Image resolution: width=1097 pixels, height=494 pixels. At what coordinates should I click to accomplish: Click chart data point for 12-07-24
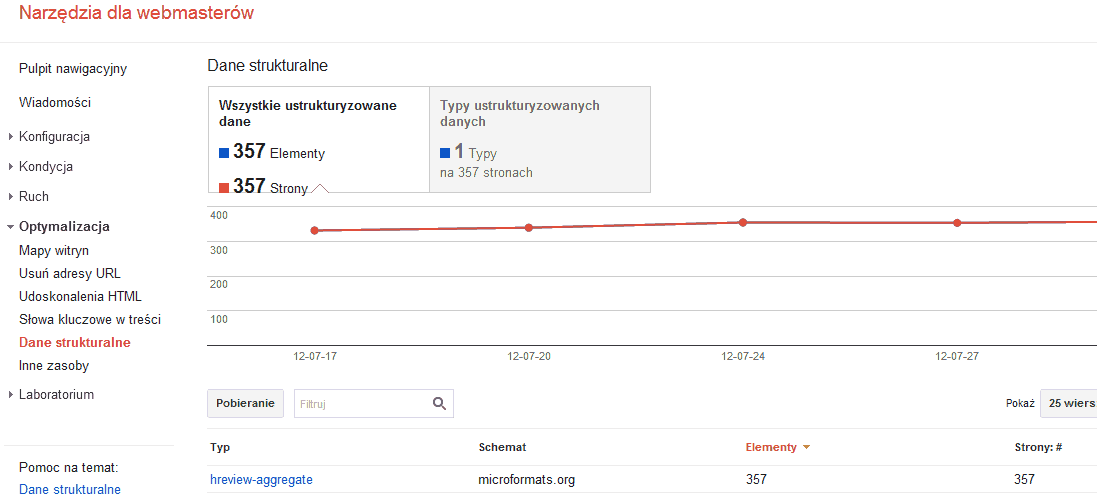pyautogui.click(x=743, y=223)
